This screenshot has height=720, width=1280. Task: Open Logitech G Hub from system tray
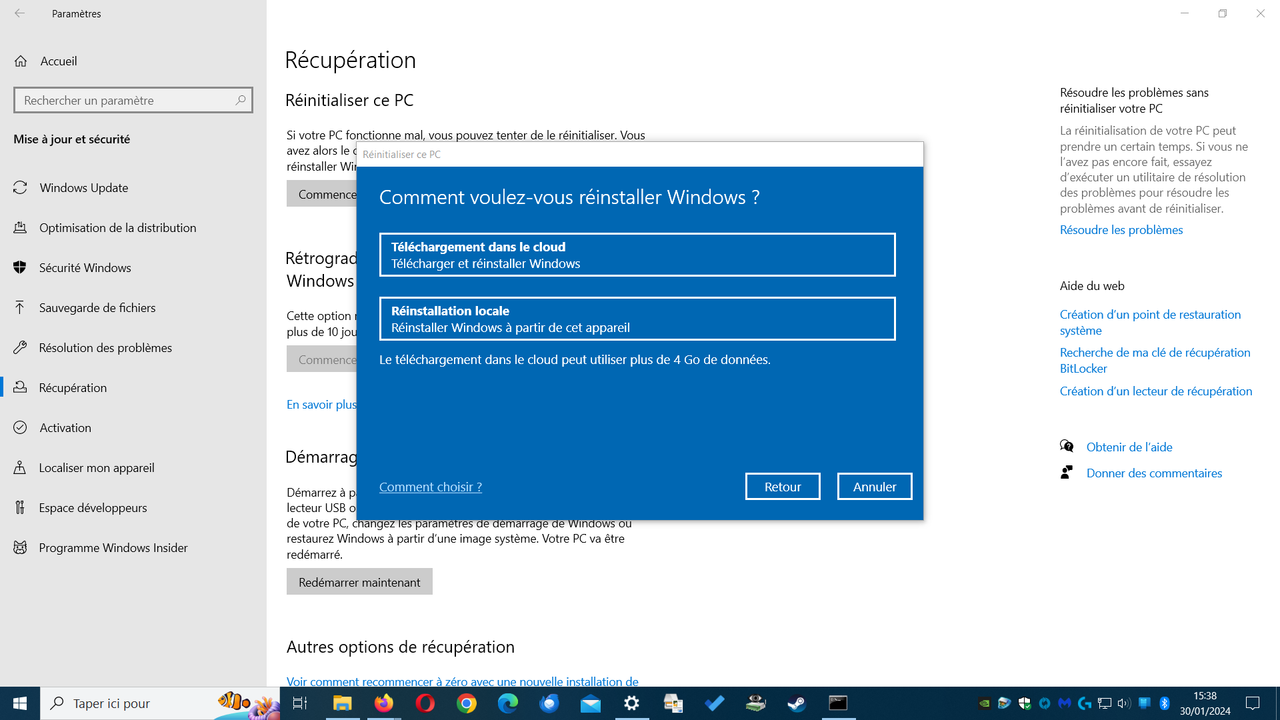[1084, 703]
